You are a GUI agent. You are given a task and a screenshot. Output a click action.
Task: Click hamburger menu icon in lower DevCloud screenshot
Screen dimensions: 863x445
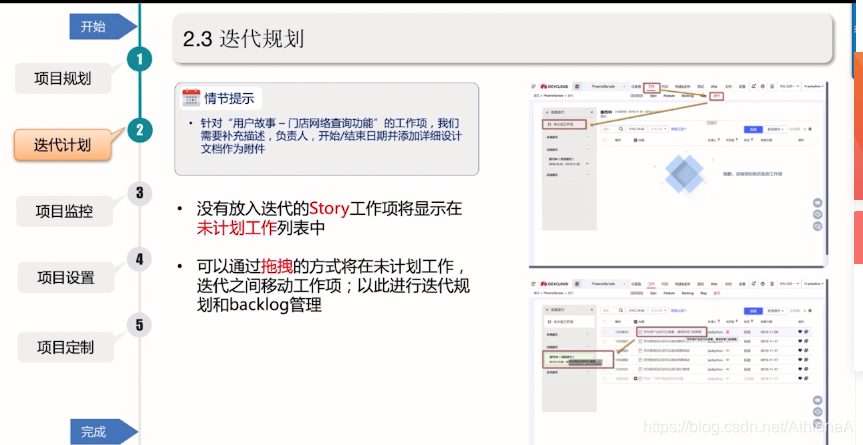tap(533, 284)
